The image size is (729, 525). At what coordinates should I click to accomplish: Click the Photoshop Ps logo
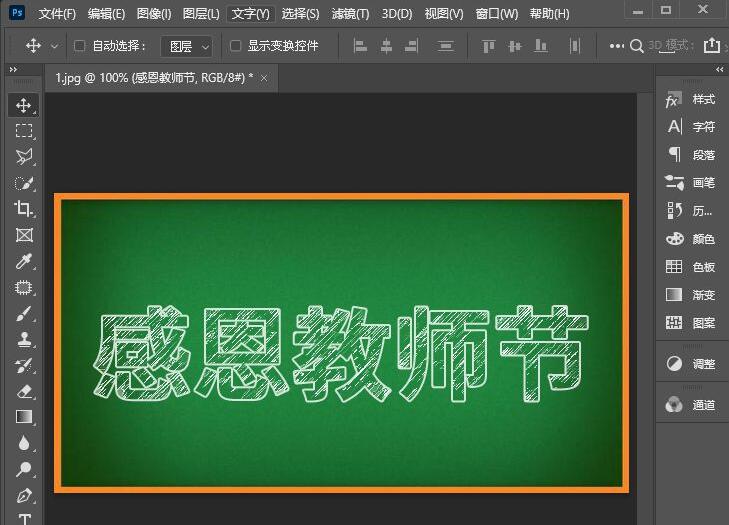click(x=17, y=13)
